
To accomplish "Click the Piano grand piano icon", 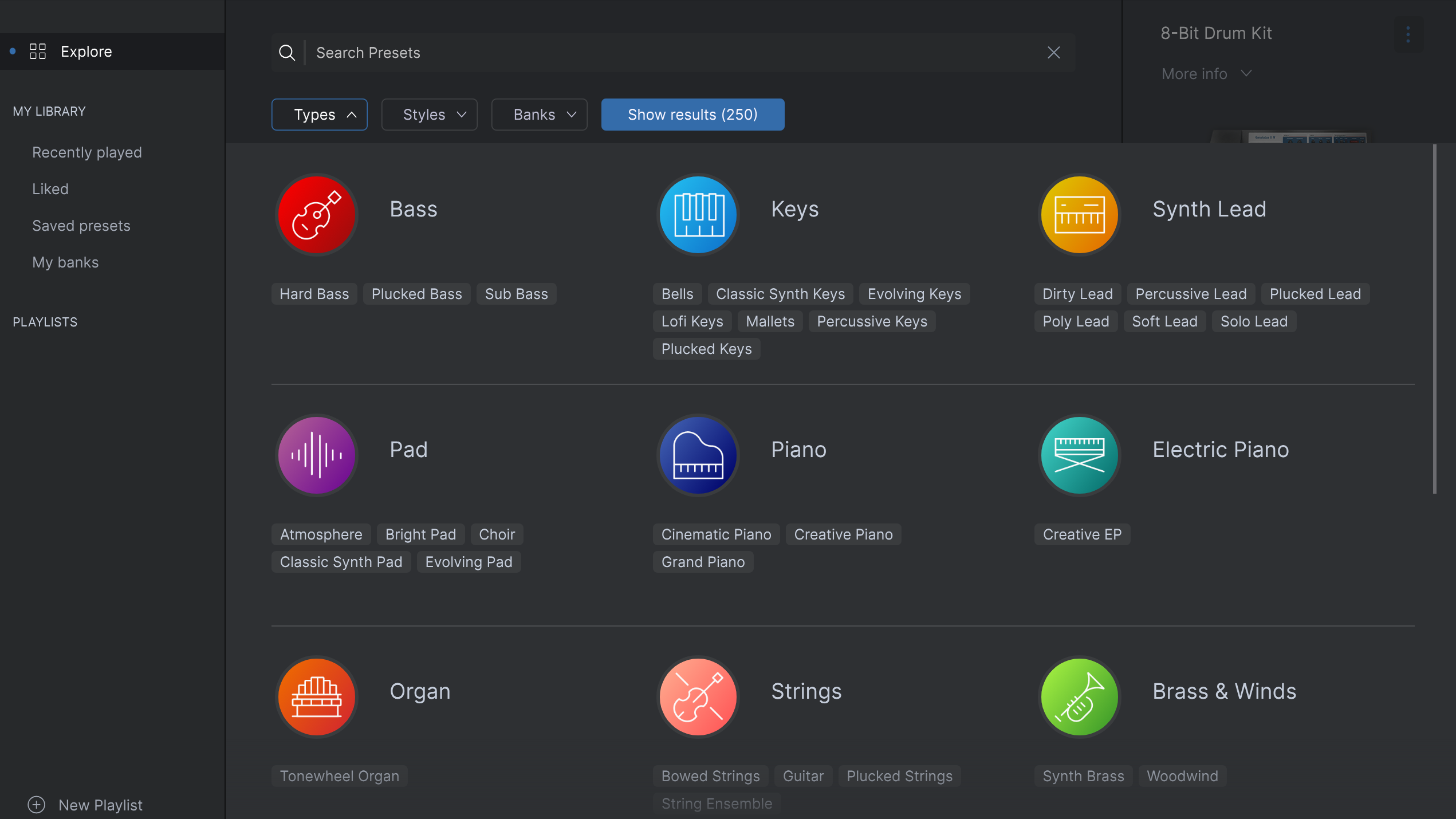I will (698, 455).
